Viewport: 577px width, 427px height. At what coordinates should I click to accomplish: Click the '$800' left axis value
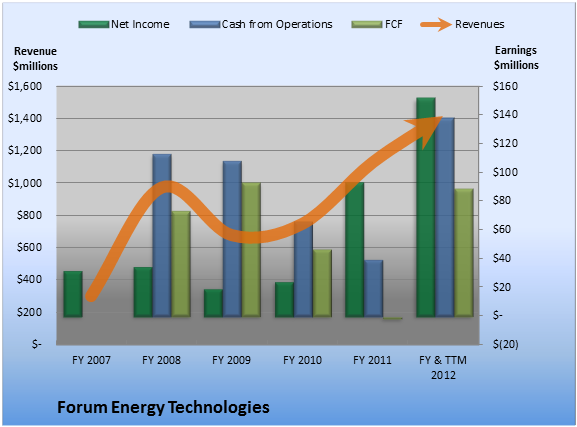tap(29, 215)
